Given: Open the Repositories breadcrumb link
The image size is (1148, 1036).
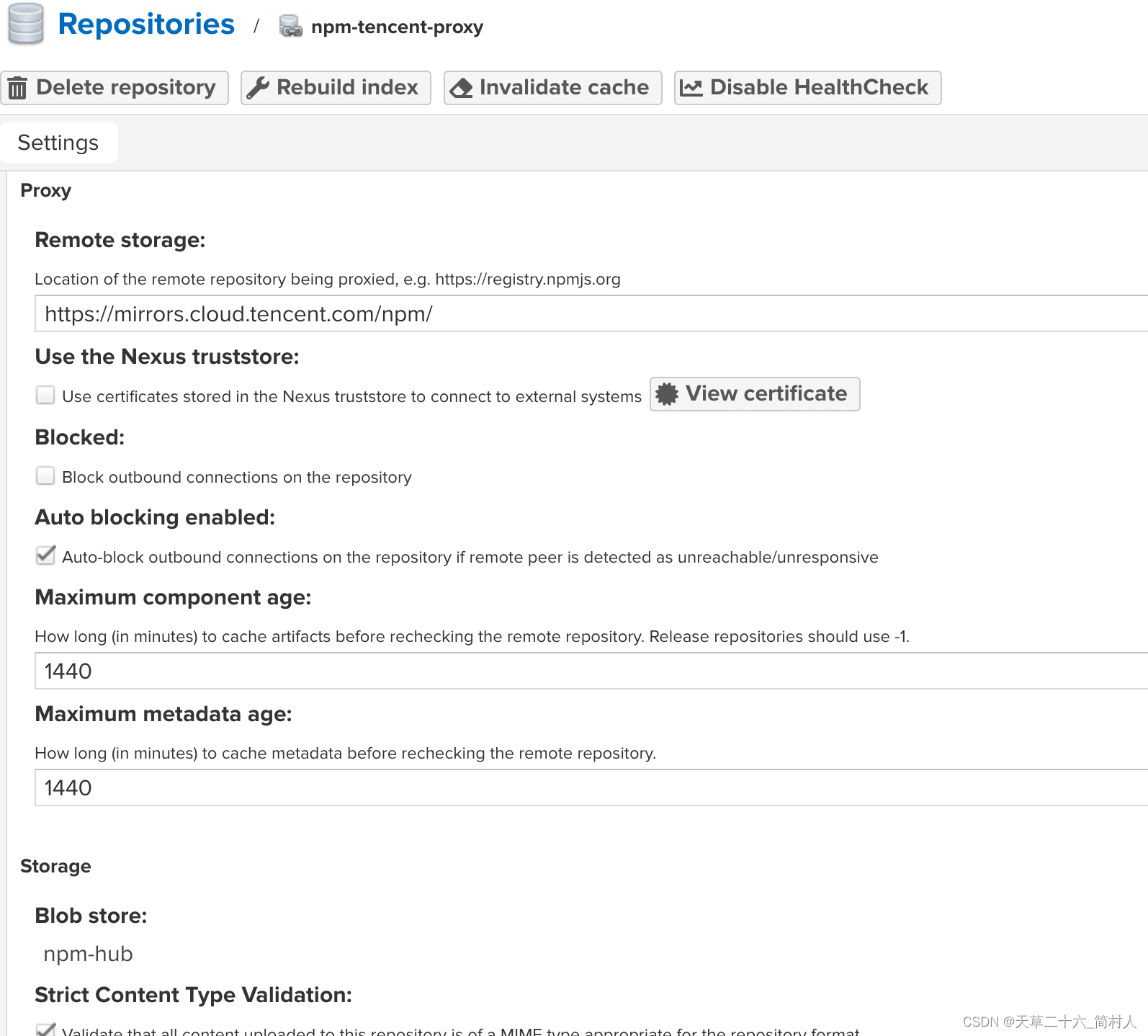Looking at the screenshot, I should click(x=146, y=24).
